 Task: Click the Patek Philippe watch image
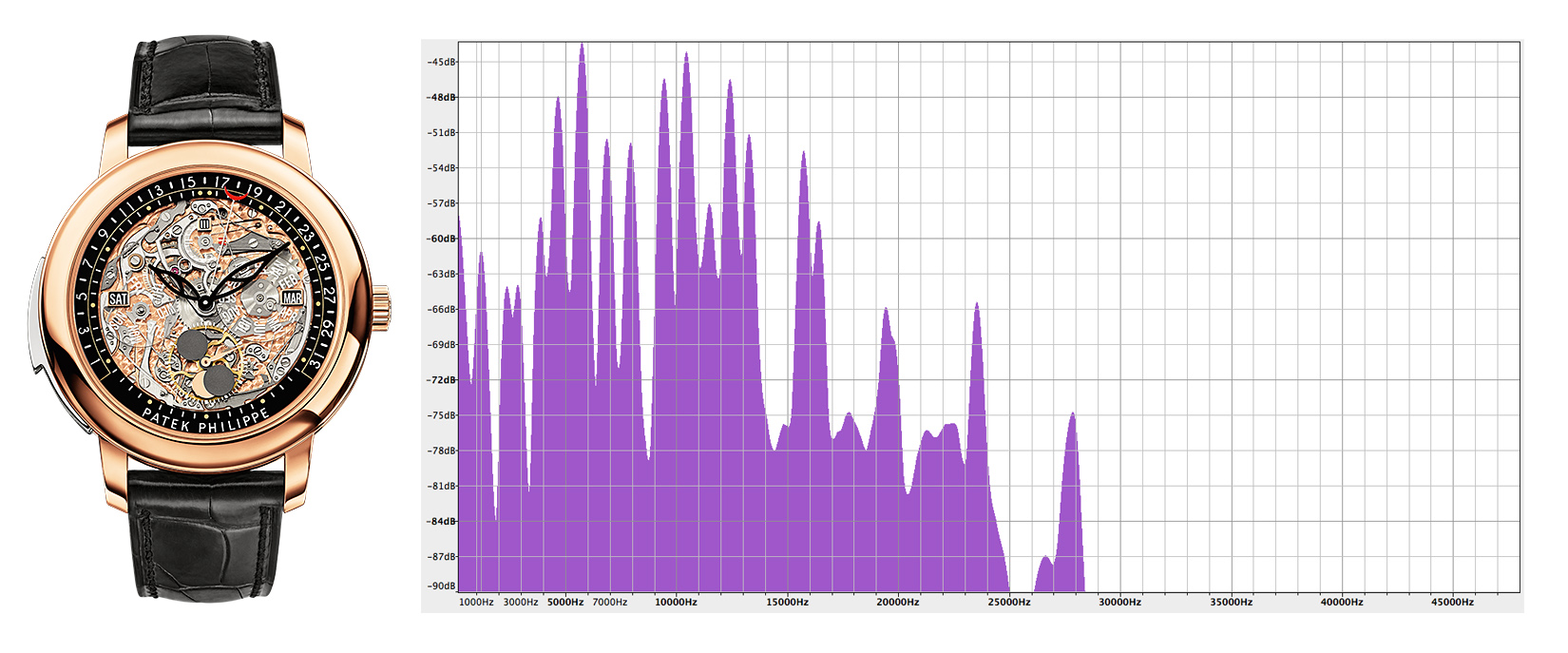[209, 318]
